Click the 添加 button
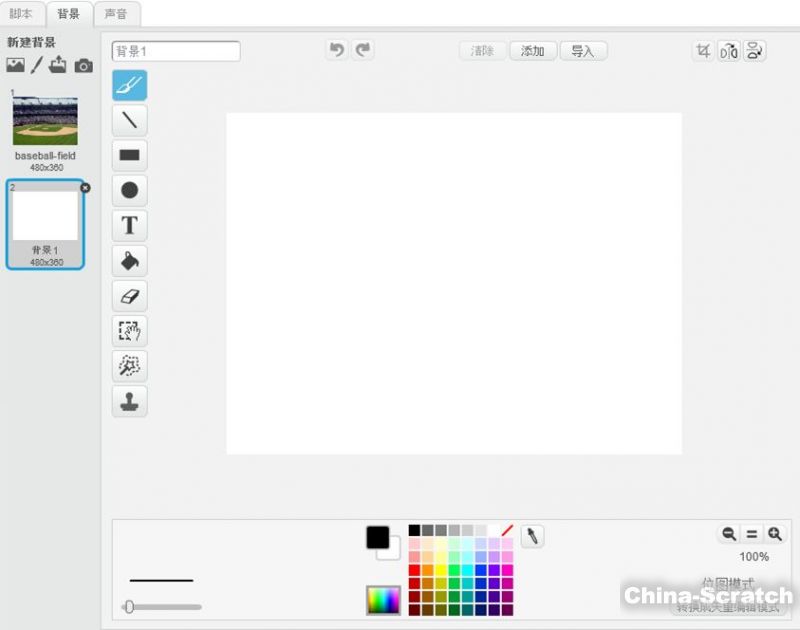The height and width of the screenshot is (630, 800). [532, 51]
